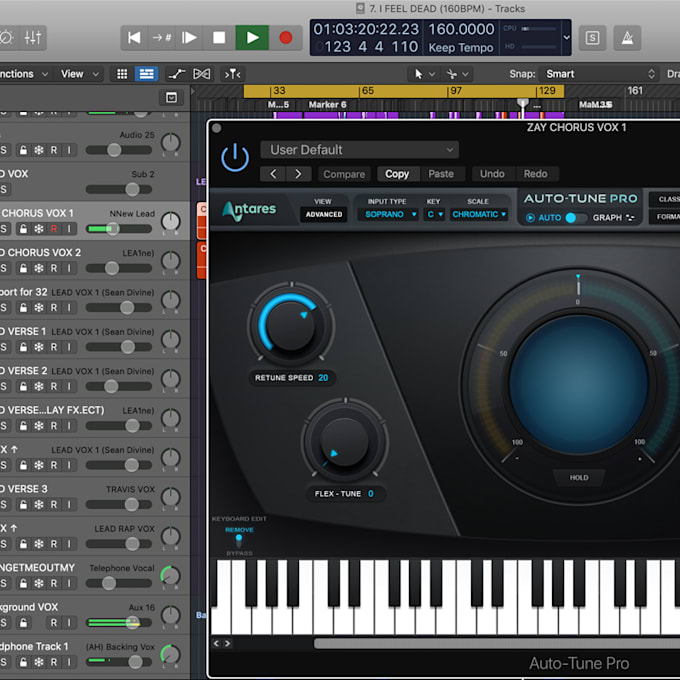The image size is (680, 680).
Task: Click the Compare button
Action: [x=344, y=174]
